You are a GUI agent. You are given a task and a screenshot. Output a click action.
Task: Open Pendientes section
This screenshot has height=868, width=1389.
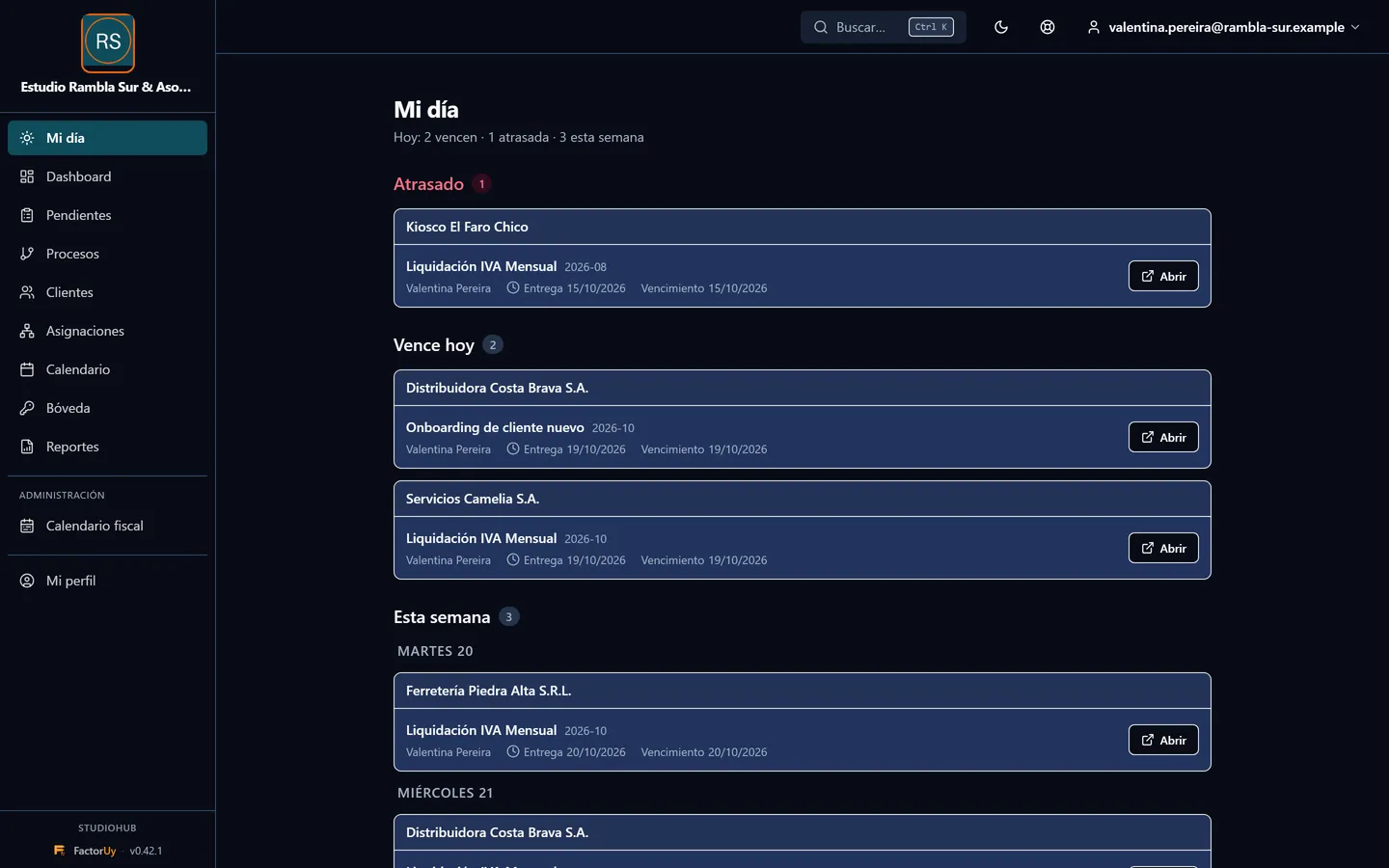point(107,215)
